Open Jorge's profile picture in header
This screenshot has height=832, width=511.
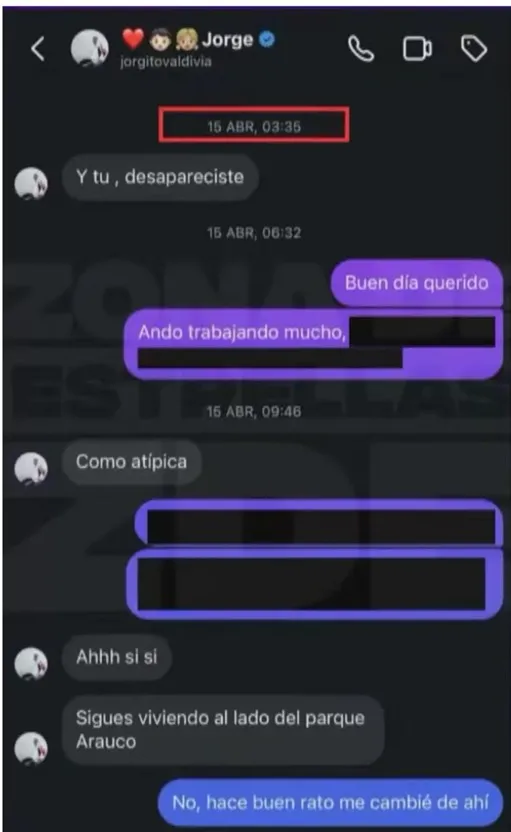90,48
